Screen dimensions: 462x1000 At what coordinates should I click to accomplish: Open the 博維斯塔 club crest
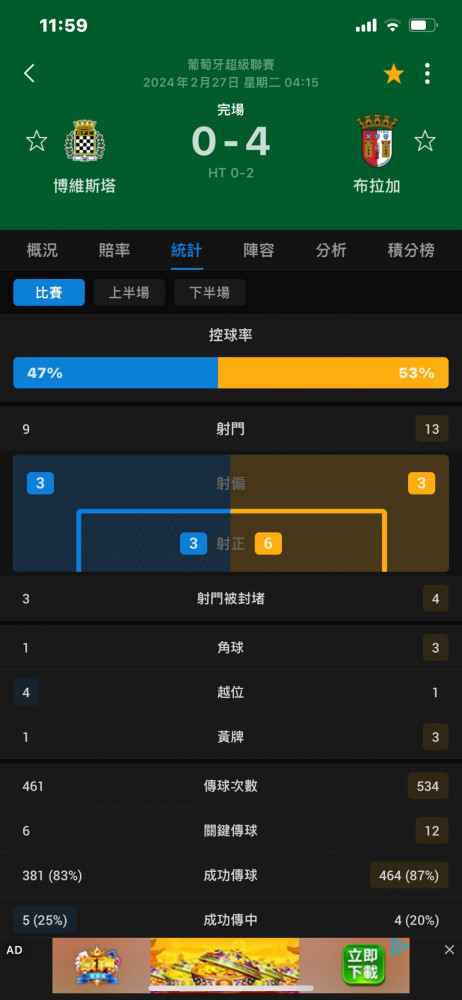point(85,140)
